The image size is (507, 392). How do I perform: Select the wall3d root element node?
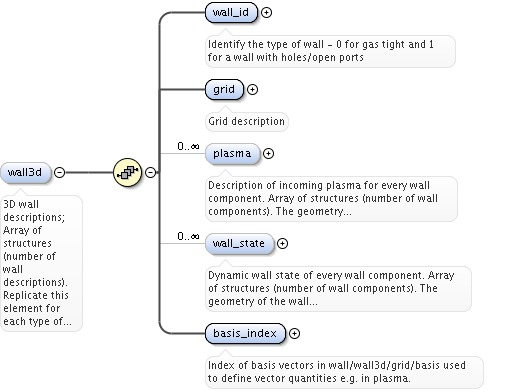click(x=26, y=173)
